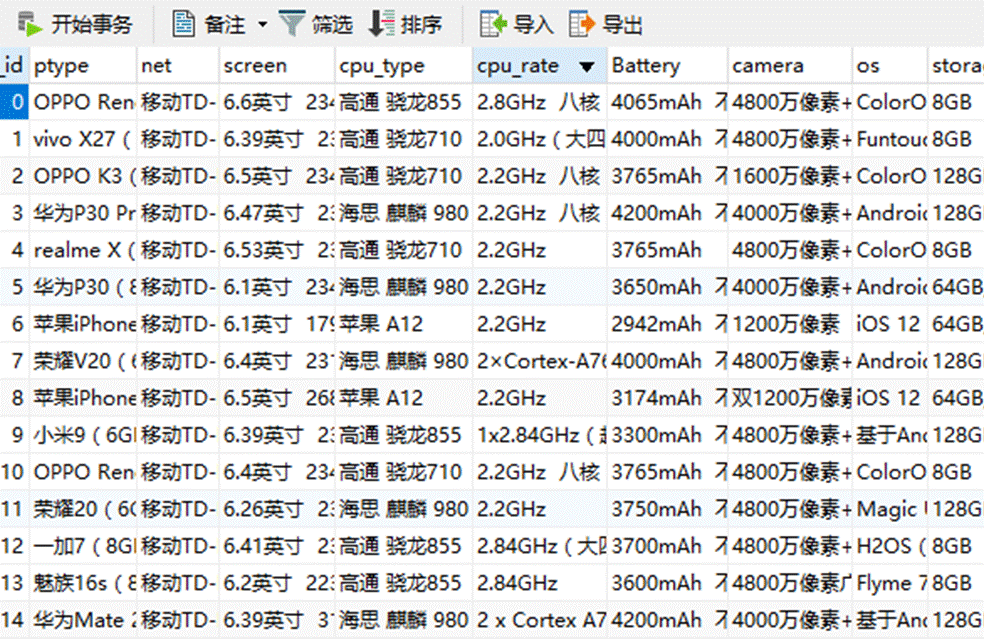Click the Memo (备注) document icon

tap(183, 24)
